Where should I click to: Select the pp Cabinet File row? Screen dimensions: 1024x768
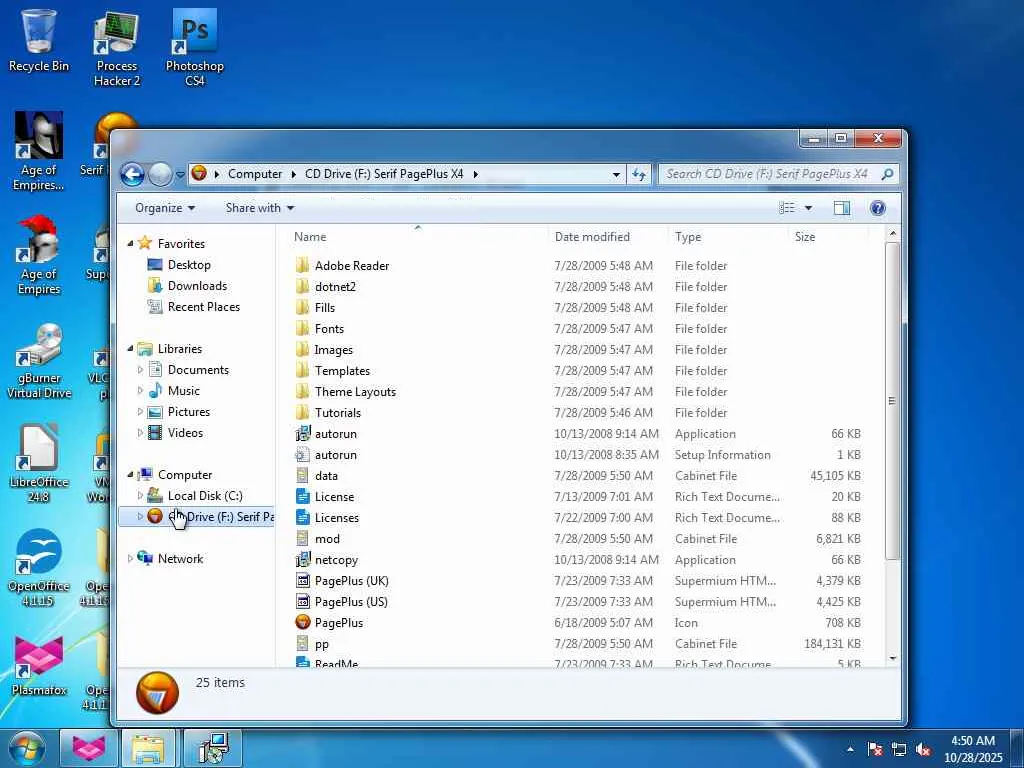(577, 643)
